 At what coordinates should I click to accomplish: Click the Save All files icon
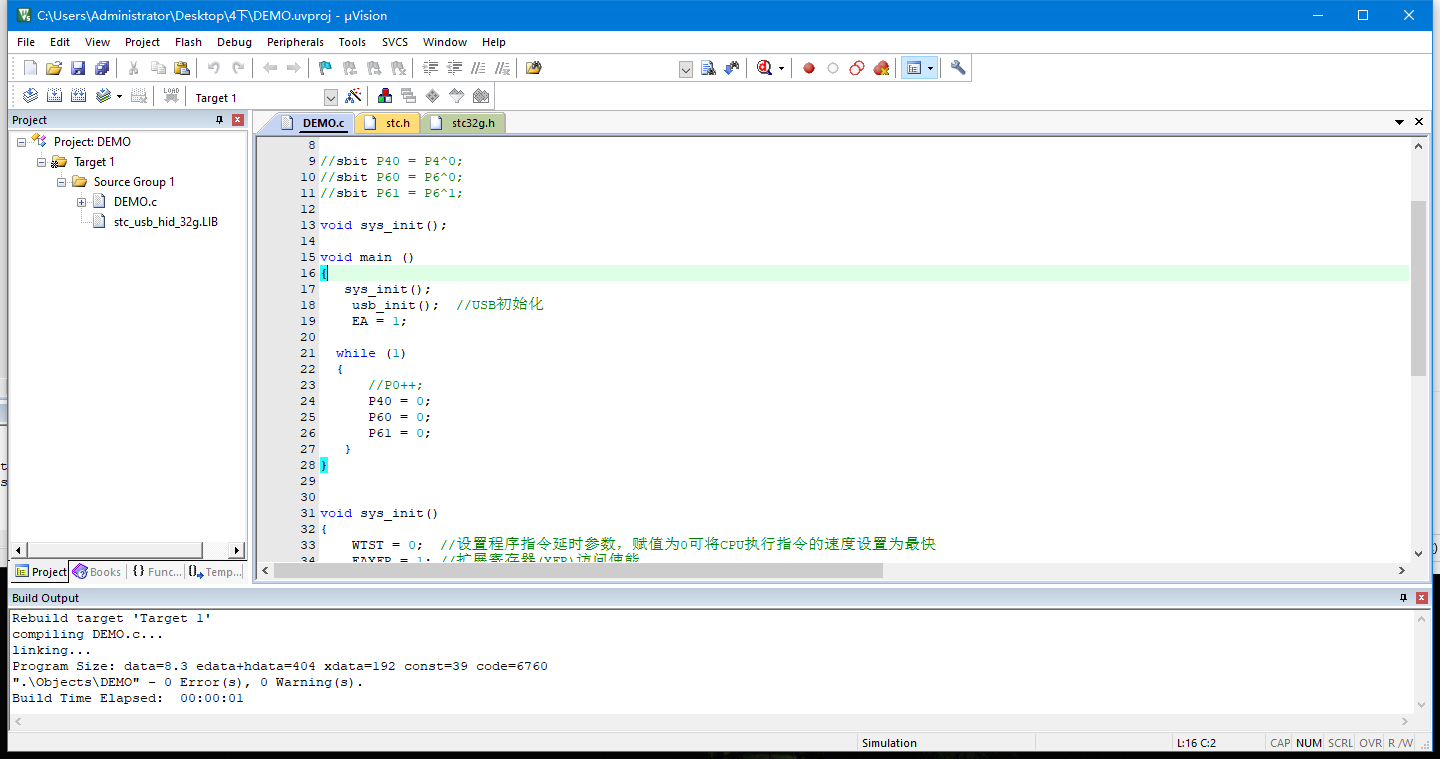coord(102,68)
